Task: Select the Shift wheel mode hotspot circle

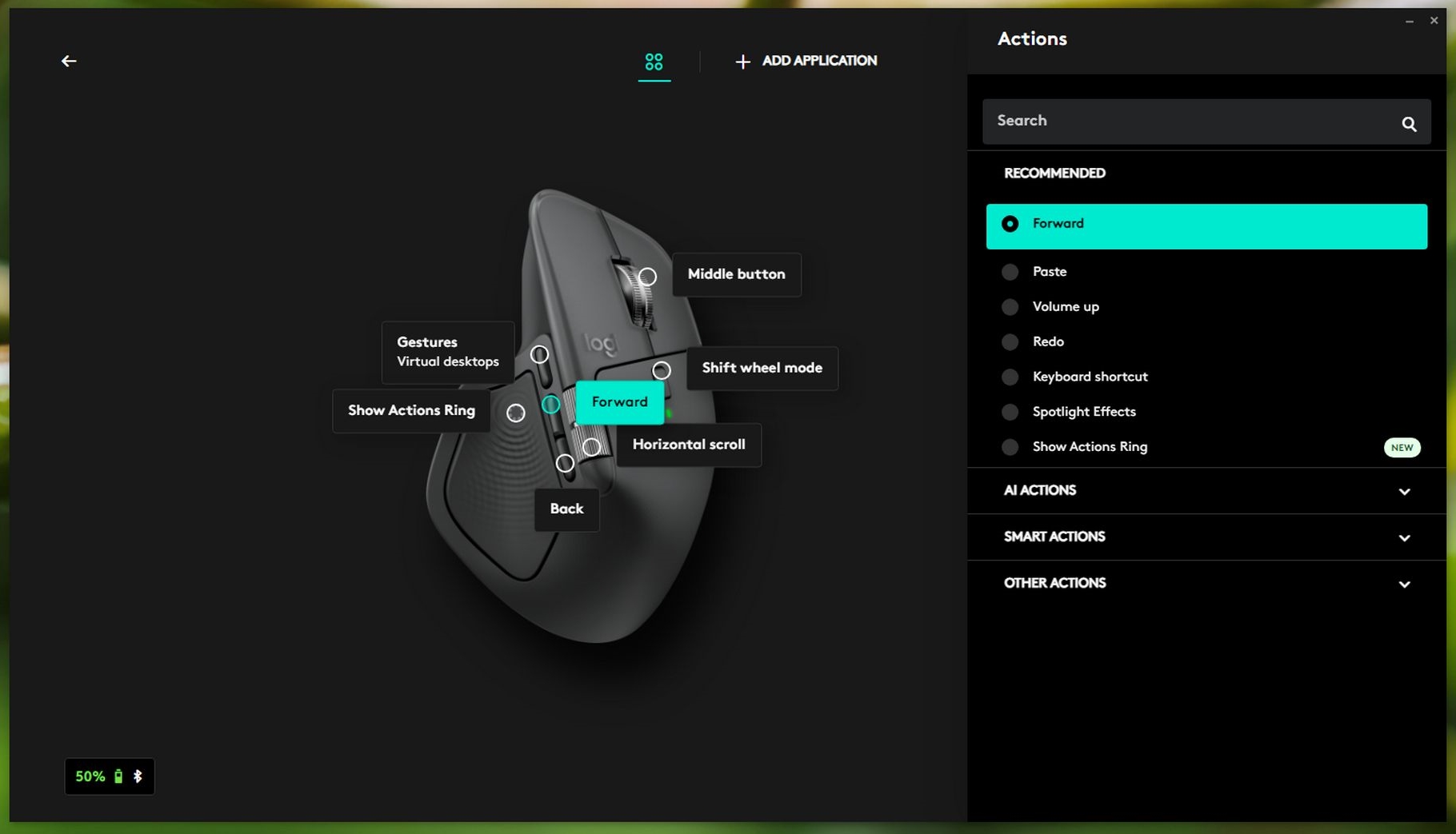Action: pos(661,370)
